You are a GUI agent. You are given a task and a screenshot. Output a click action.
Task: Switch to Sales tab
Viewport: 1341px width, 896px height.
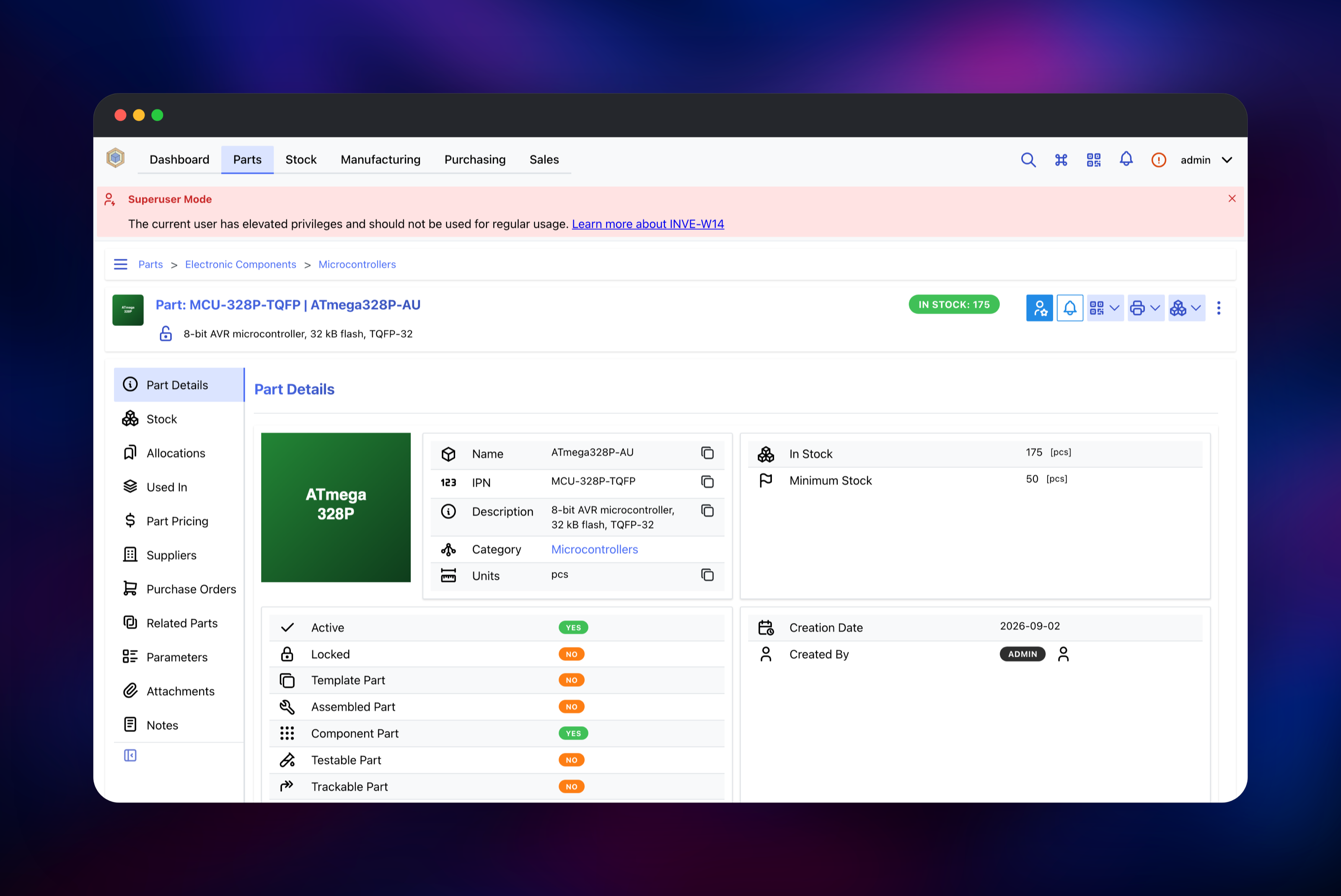[544, 160]
